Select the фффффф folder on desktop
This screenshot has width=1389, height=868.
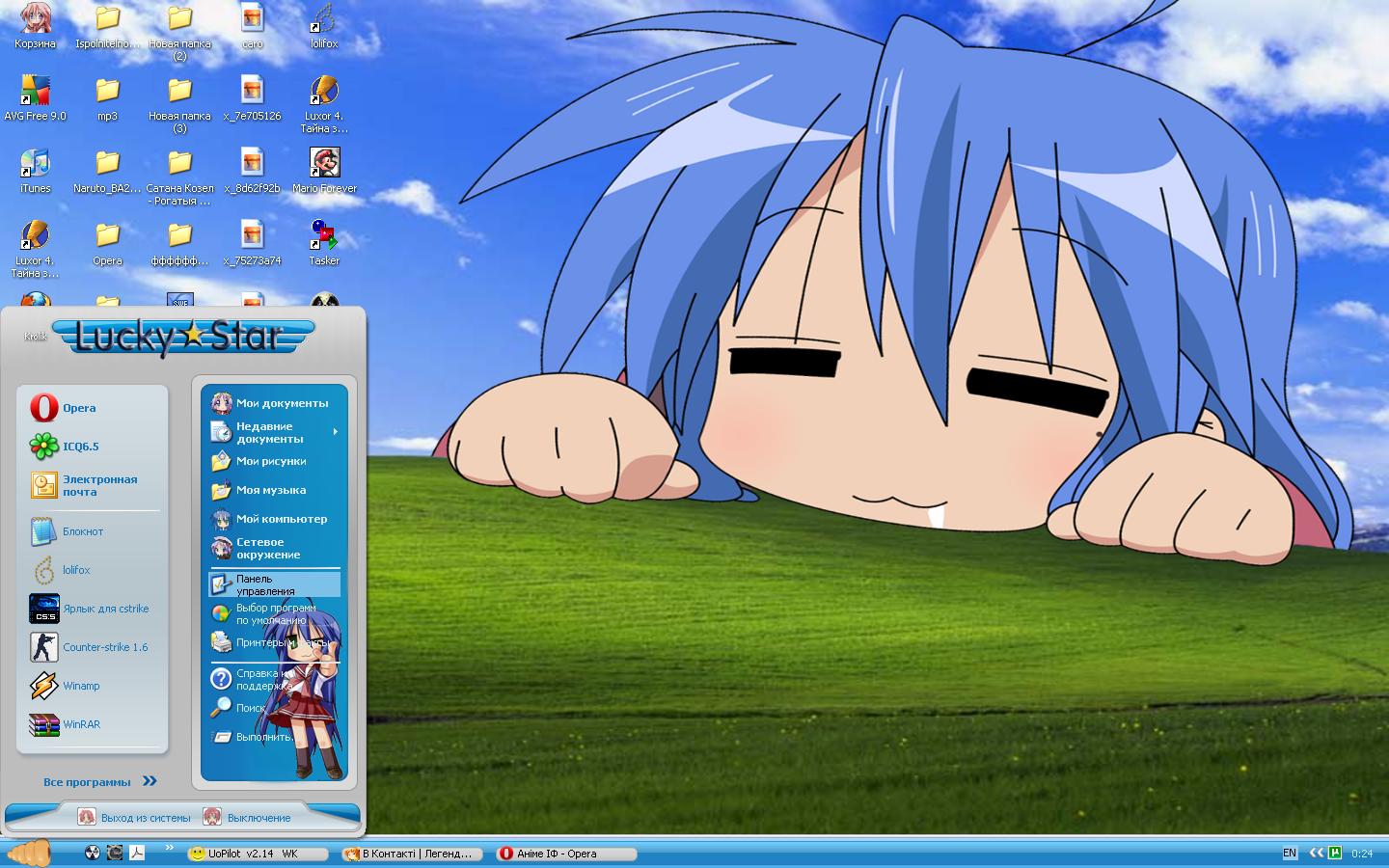(179, 243)
